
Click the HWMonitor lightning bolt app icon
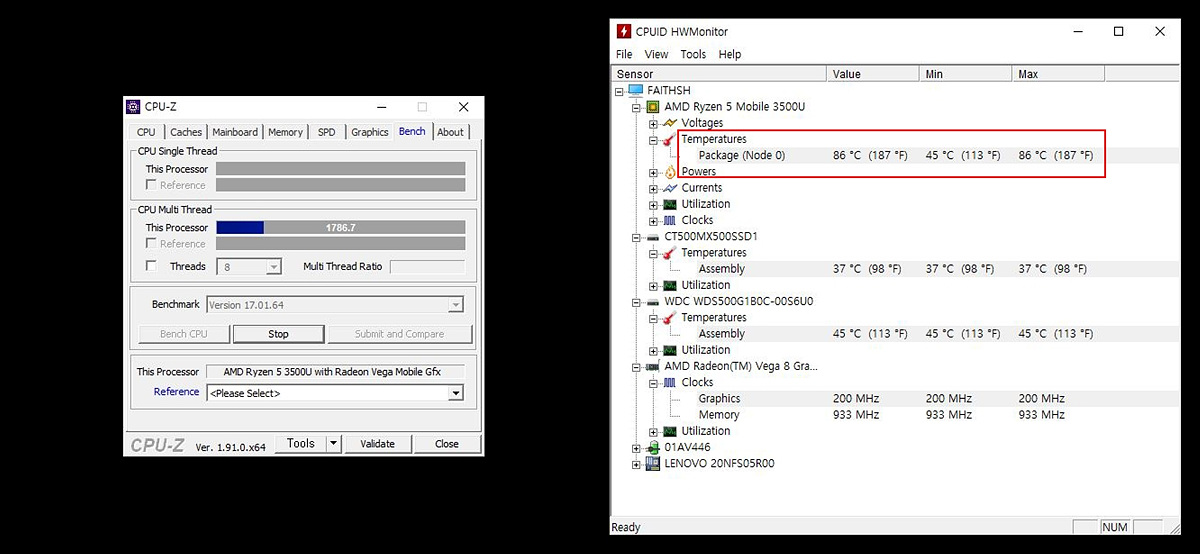pos(624,32)
